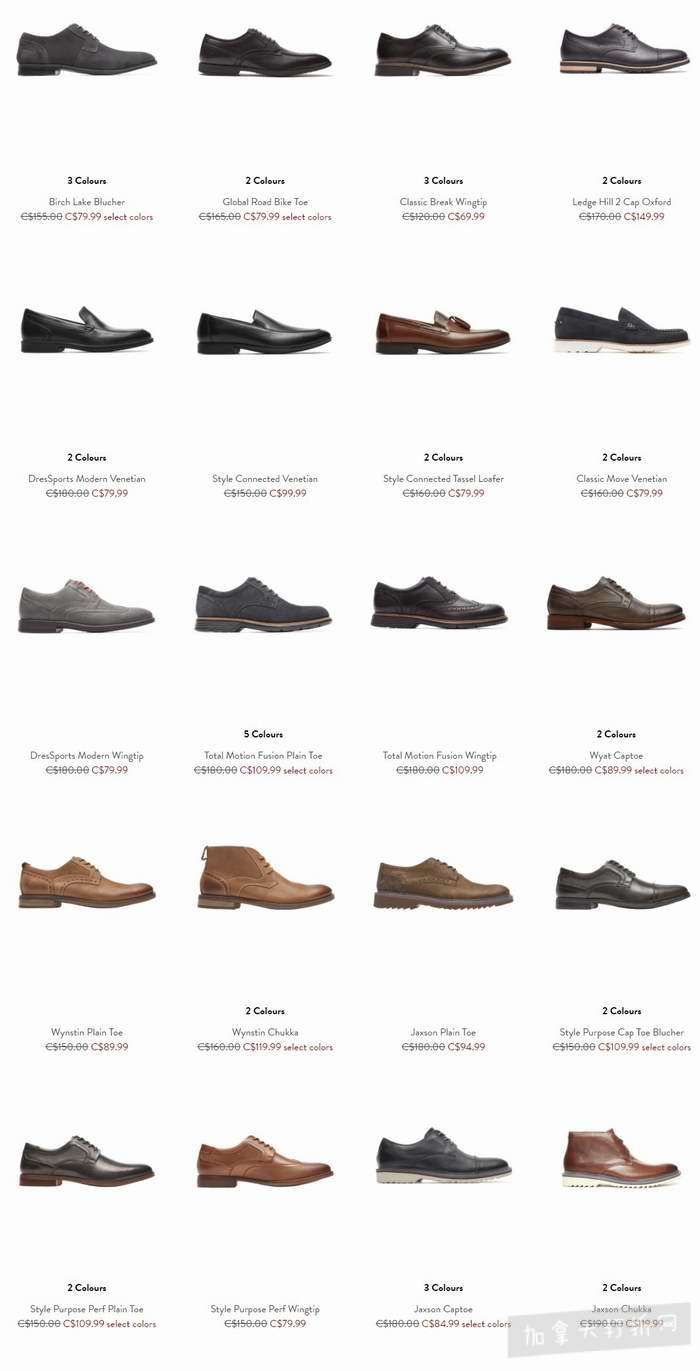Click the Jaxson Chukka brown boot photo

coord(622,1157)
